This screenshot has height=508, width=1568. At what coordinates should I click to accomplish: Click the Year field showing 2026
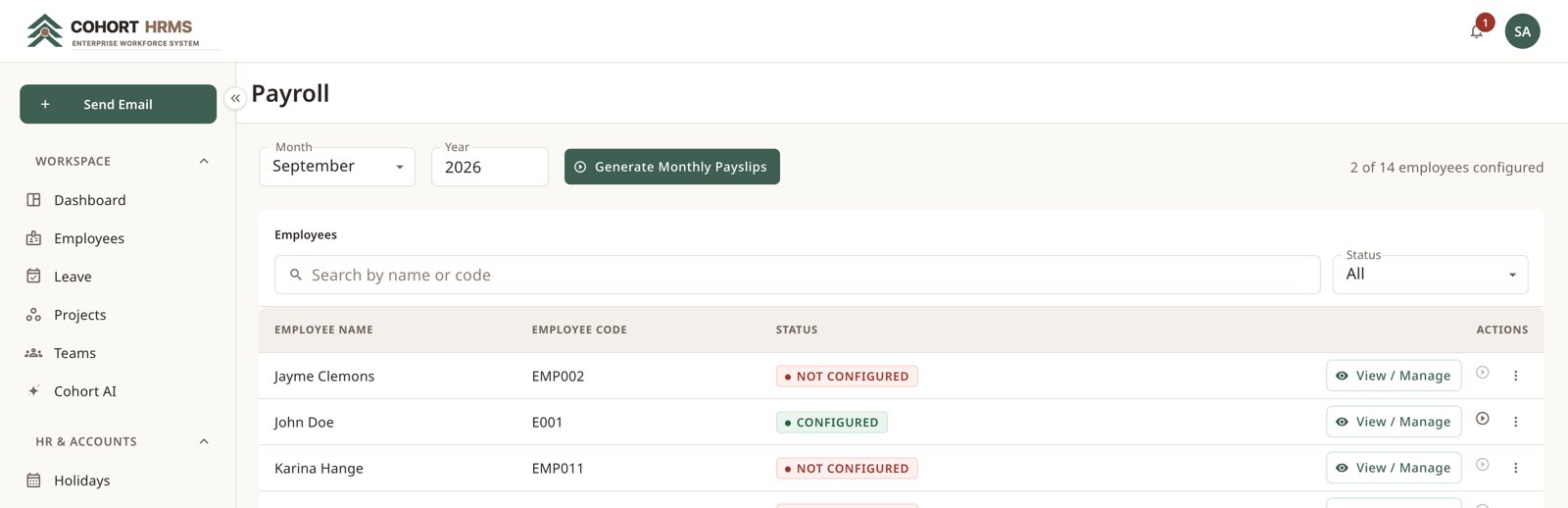click(490, 167)
